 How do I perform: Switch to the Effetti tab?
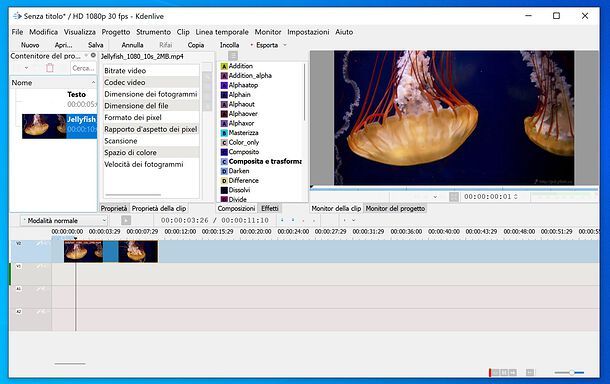coord(270,209)
